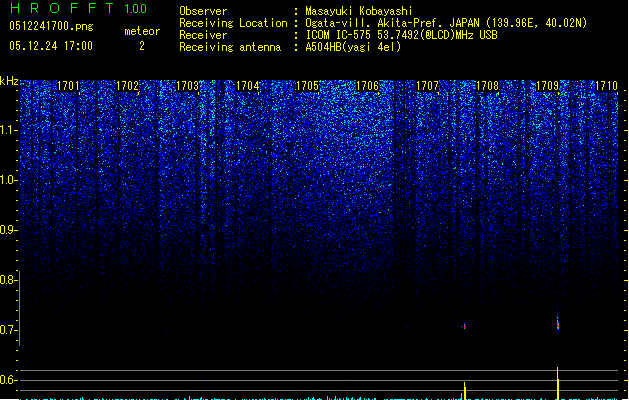Select the antenna value A504HB(yagi 4el)
Viewport: 629px width, 400px height.
[x=353, y=47]
